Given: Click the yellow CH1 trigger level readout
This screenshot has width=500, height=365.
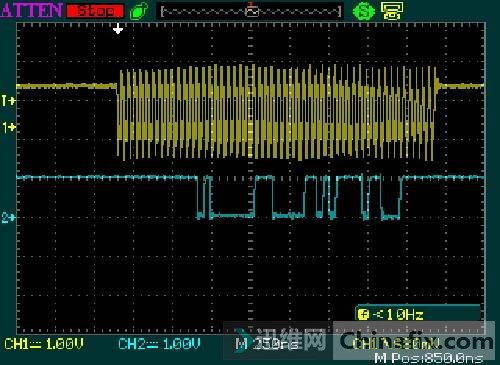Looking at the screenshot, I should click(x=397, y=344).
